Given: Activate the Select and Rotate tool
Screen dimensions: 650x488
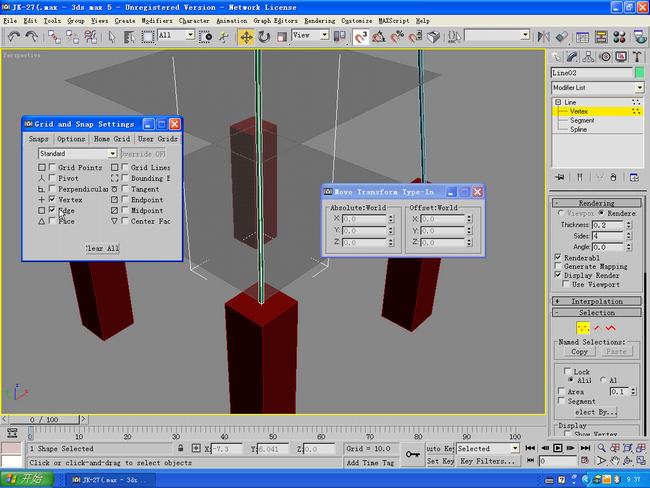Looking at the screenshot, I should (264, 37).
